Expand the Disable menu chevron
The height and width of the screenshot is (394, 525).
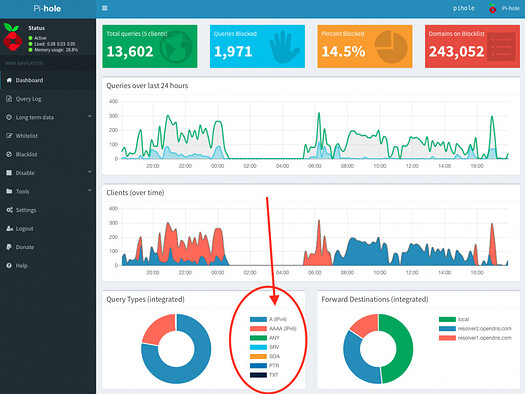(x=89, y=172)
